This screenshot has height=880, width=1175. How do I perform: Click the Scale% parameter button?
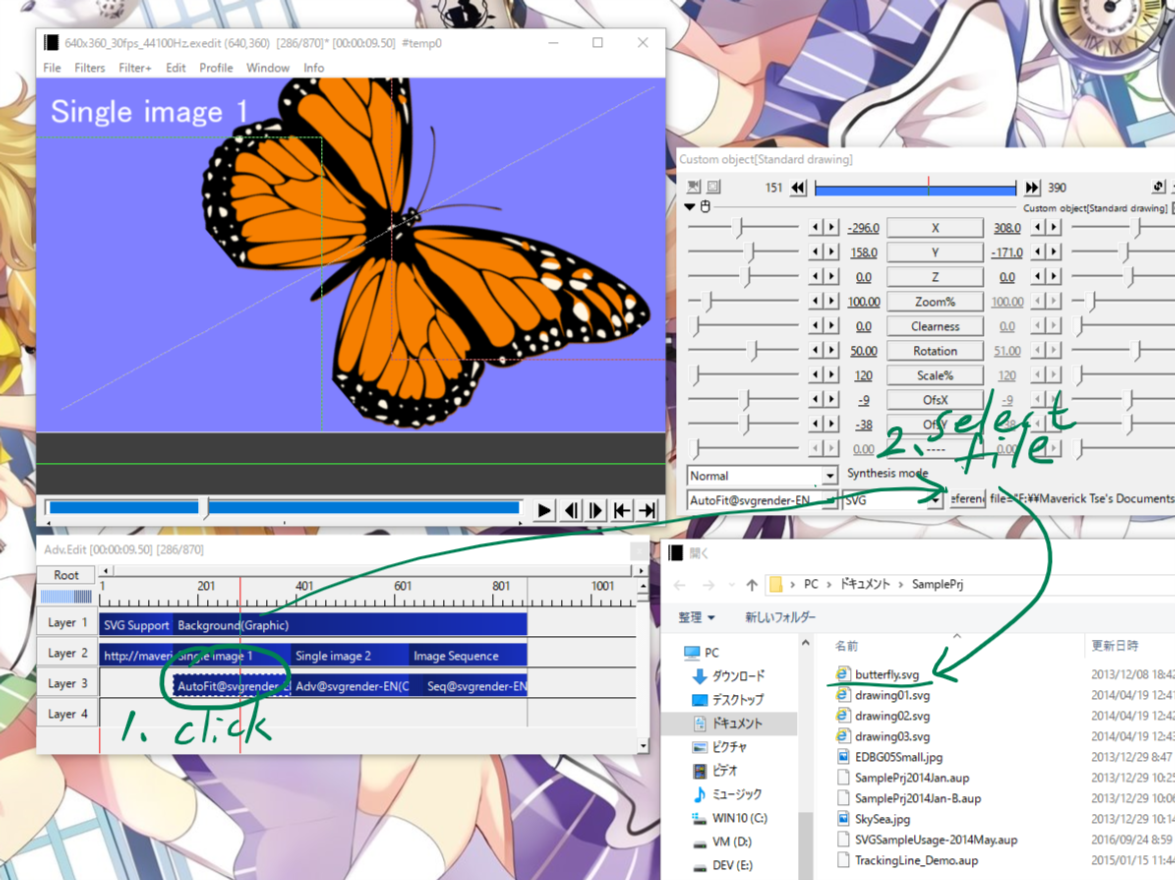coord(935,375)
